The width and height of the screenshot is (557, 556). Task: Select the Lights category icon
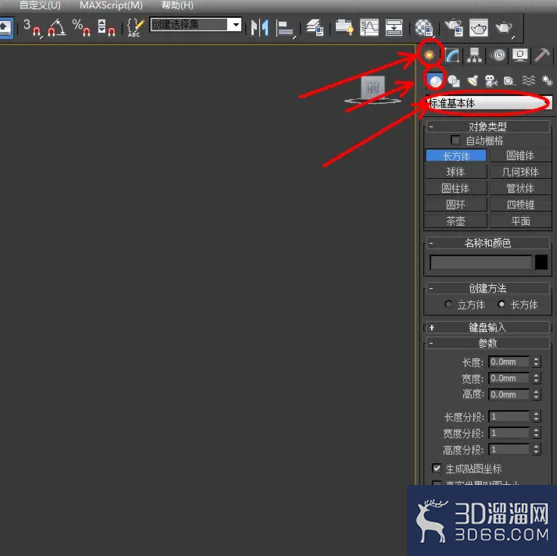click(x=472, y=81)
